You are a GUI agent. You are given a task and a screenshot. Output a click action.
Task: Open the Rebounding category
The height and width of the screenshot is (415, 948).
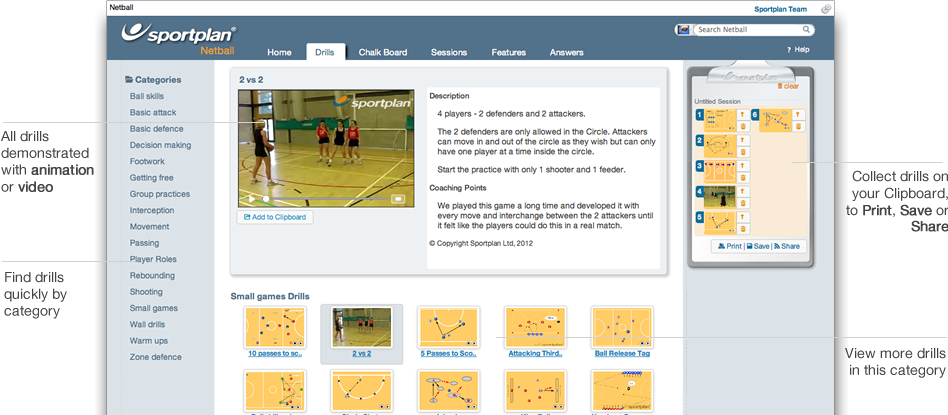point(152,276)
